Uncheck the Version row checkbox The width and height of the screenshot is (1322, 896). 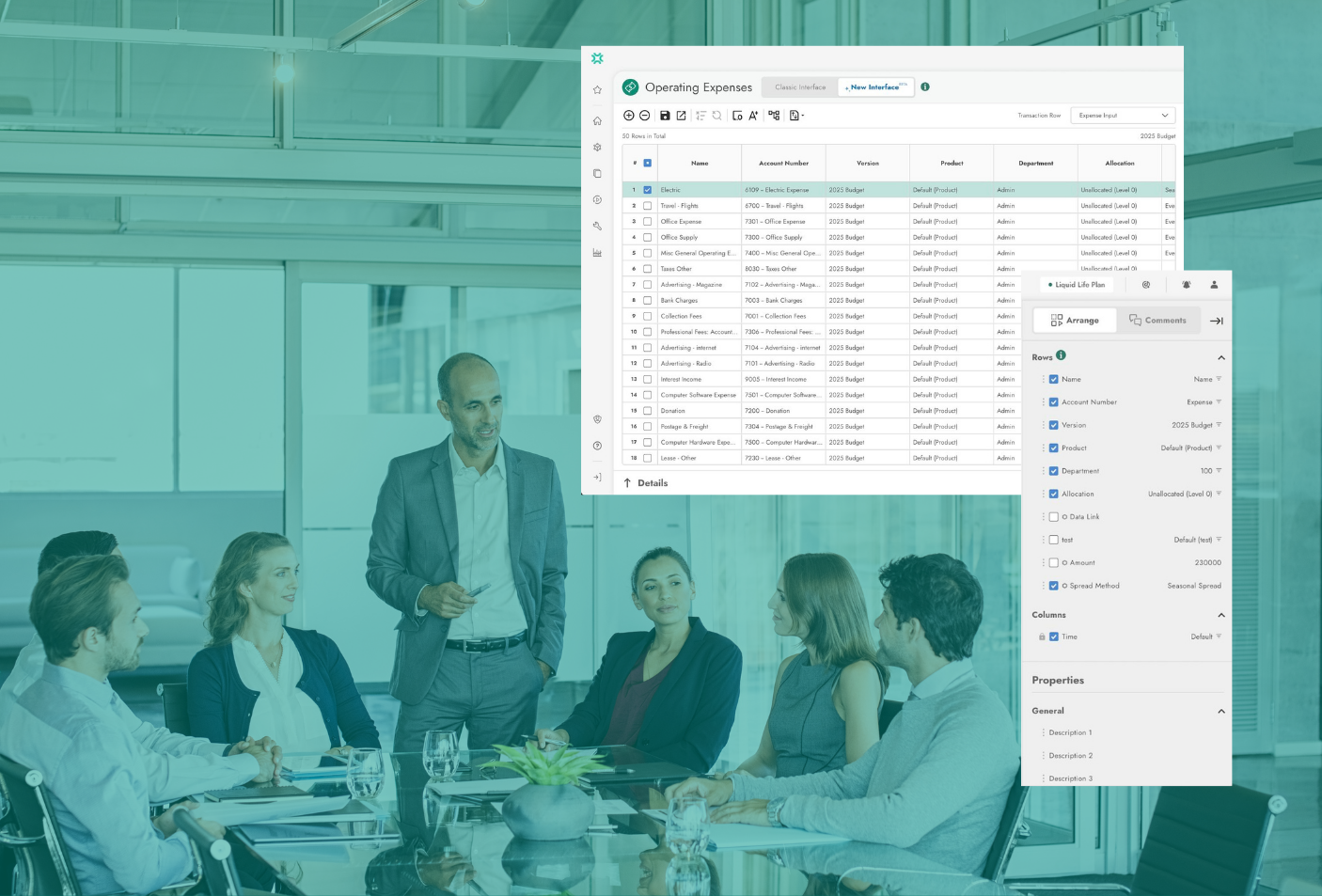pos(1053,424)
